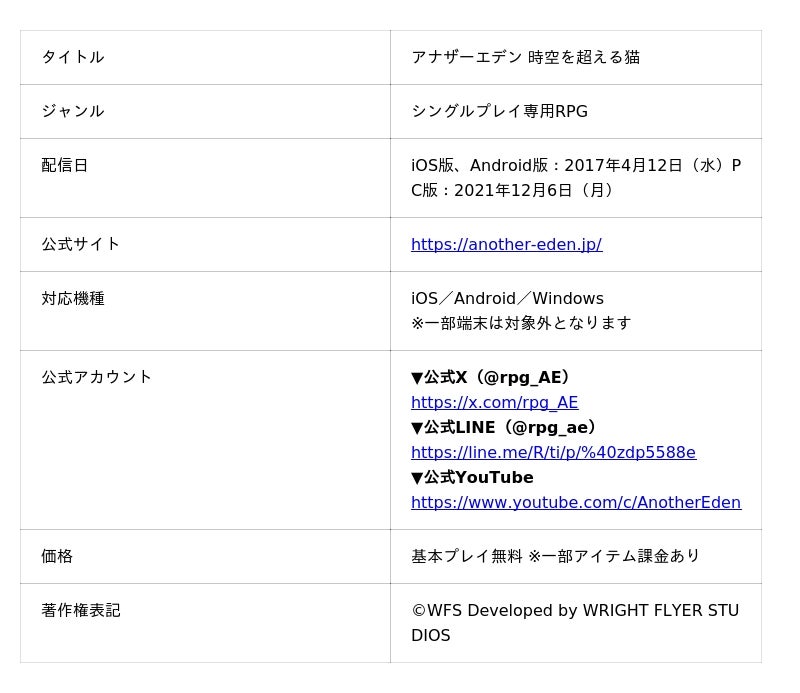Viewport: 800px width, 693px height.
Task: Click the 公式アカウント row label
Action: click(x=97, y=377)
